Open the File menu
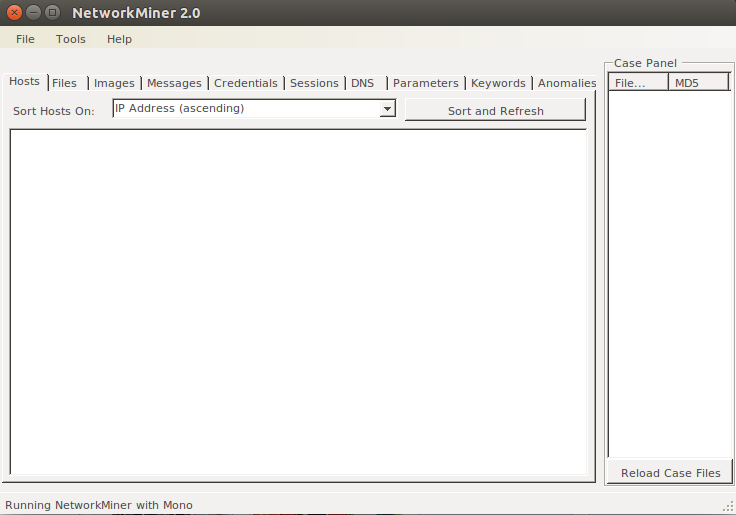736x515 pixels. coord(25,39)
